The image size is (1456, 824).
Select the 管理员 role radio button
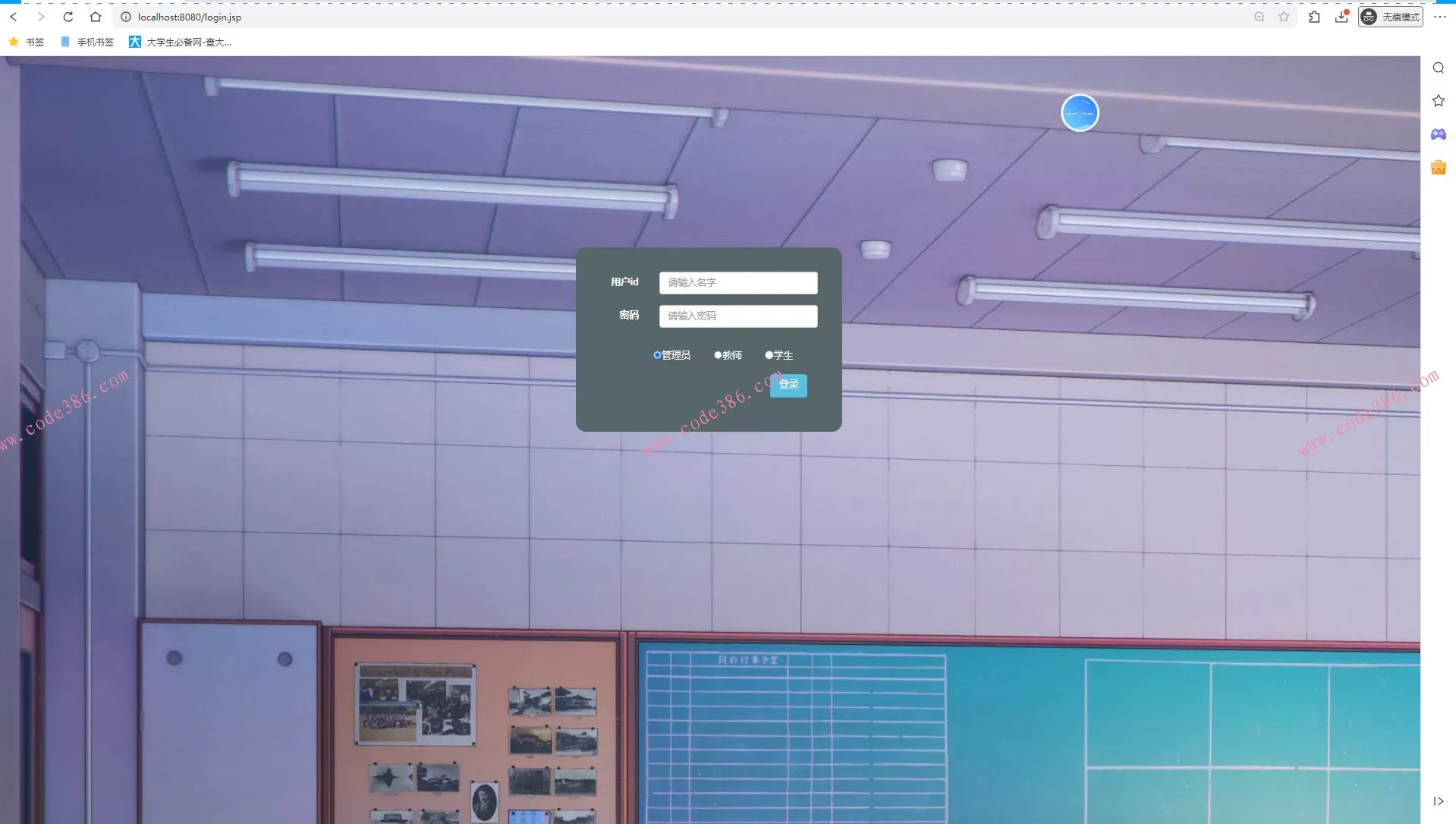[x=657, y=355]
